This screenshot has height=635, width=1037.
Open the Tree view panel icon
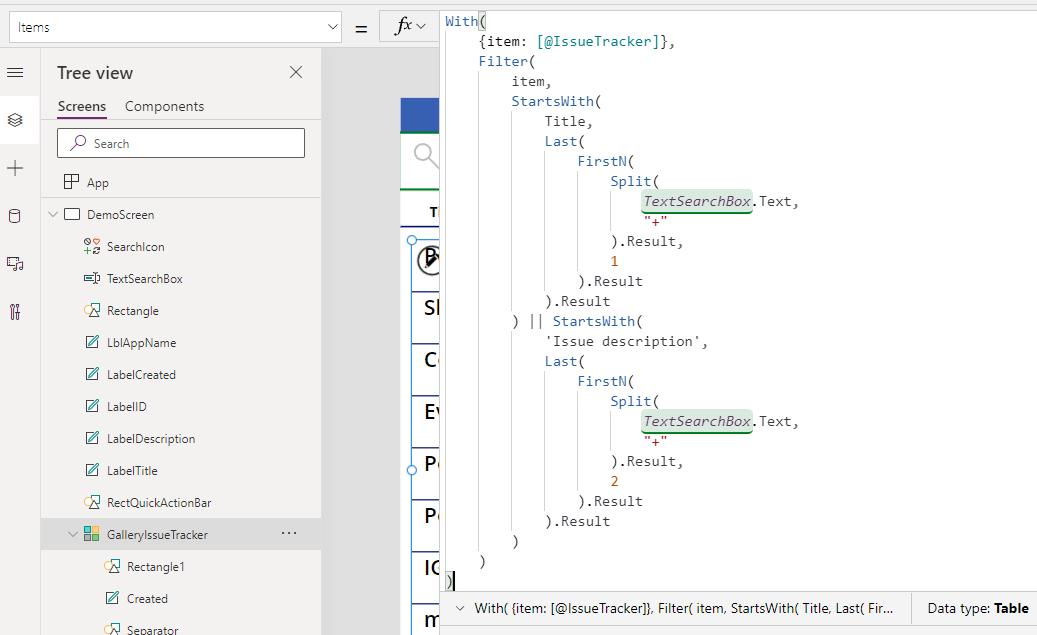(x=15, y=120)
